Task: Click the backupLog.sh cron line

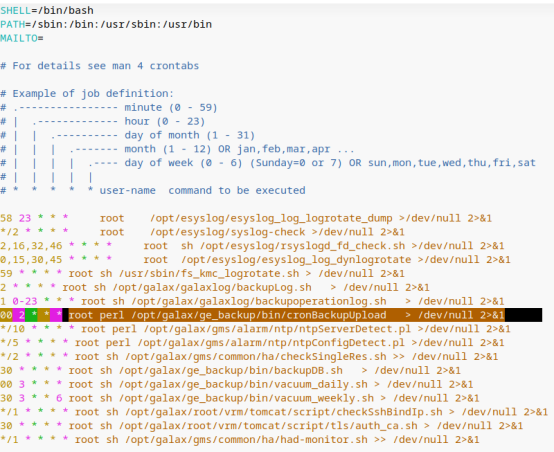Action: click(215, 287)
